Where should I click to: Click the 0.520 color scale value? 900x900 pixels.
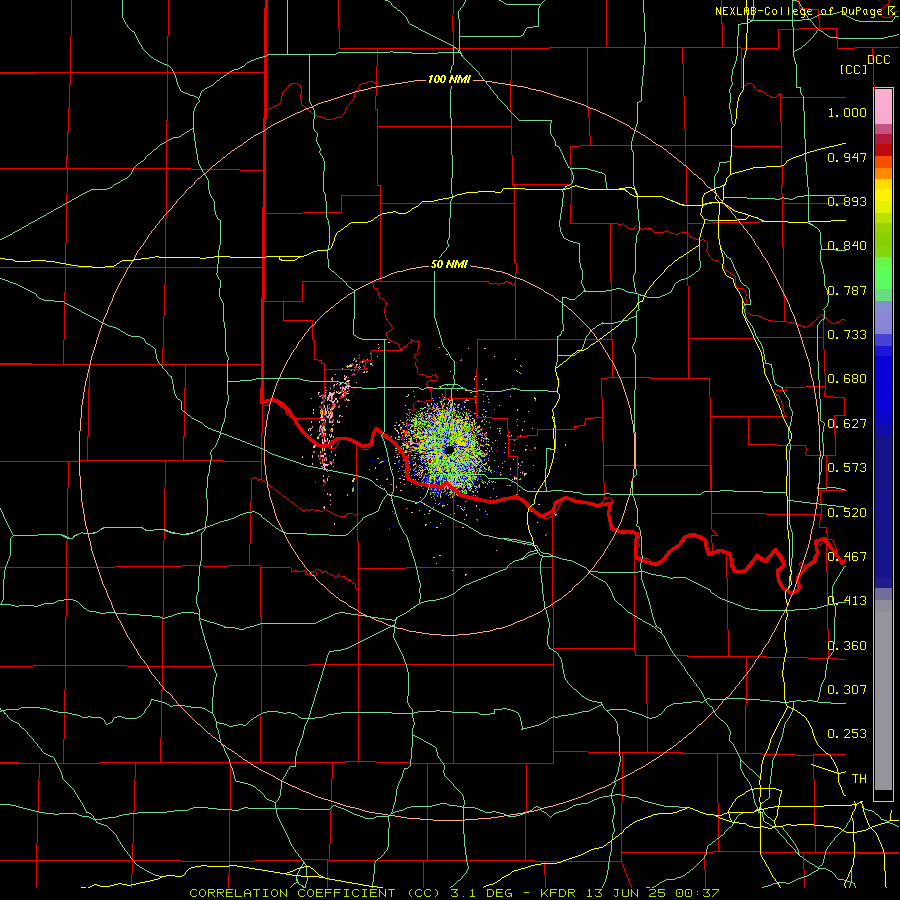point(847,513)
